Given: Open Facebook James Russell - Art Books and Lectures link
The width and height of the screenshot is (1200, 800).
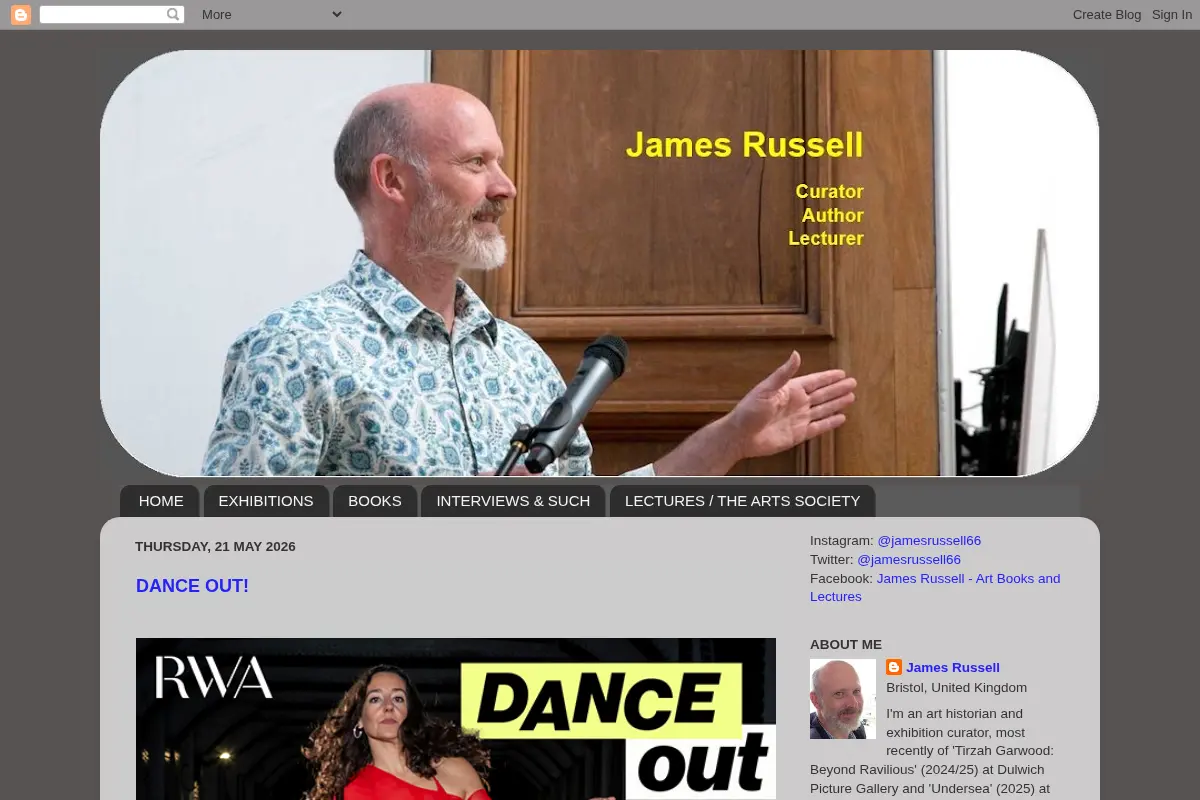Looking at the screenshot, I should [935, 588].
